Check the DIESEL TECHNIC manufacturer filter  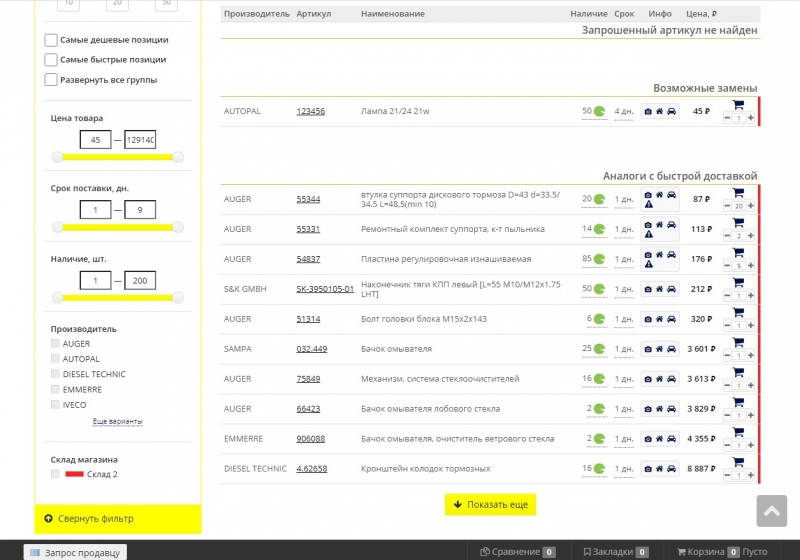tap(55, 374)
